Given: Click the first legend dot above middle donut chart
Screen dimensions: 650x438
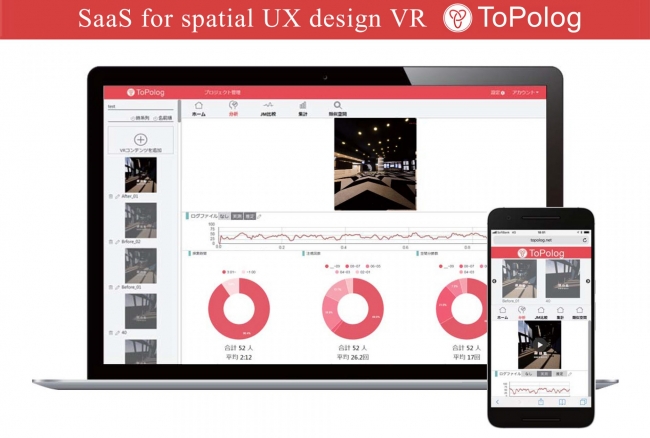Looking at the screenshot, I should pyautogui.click(x=327, y=266).
